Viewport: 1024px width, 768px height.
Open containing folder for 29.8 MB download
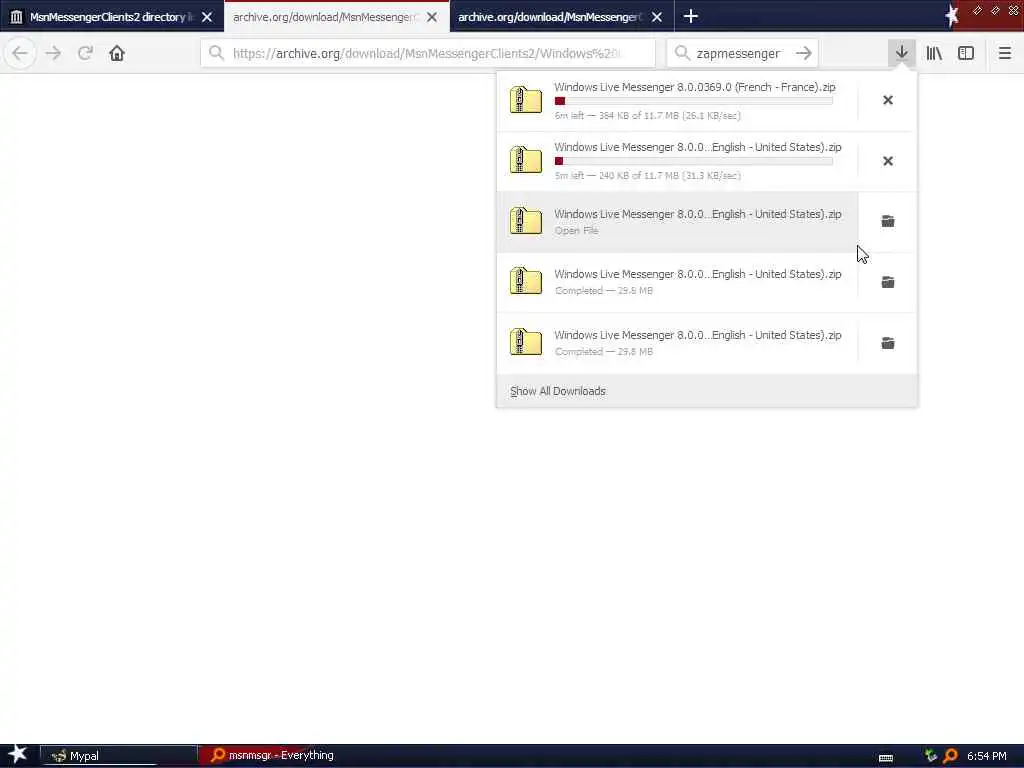[x=888, y=343]
